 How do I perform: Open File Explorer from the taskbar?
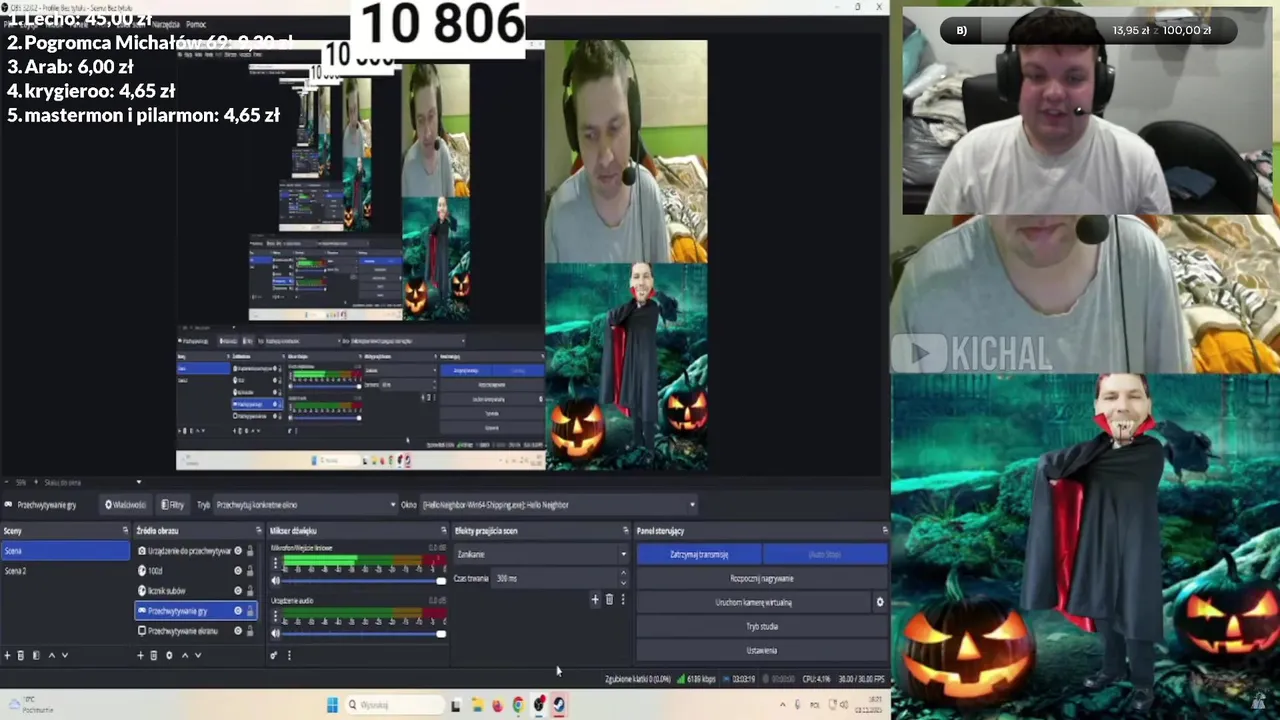coord(477,705)
